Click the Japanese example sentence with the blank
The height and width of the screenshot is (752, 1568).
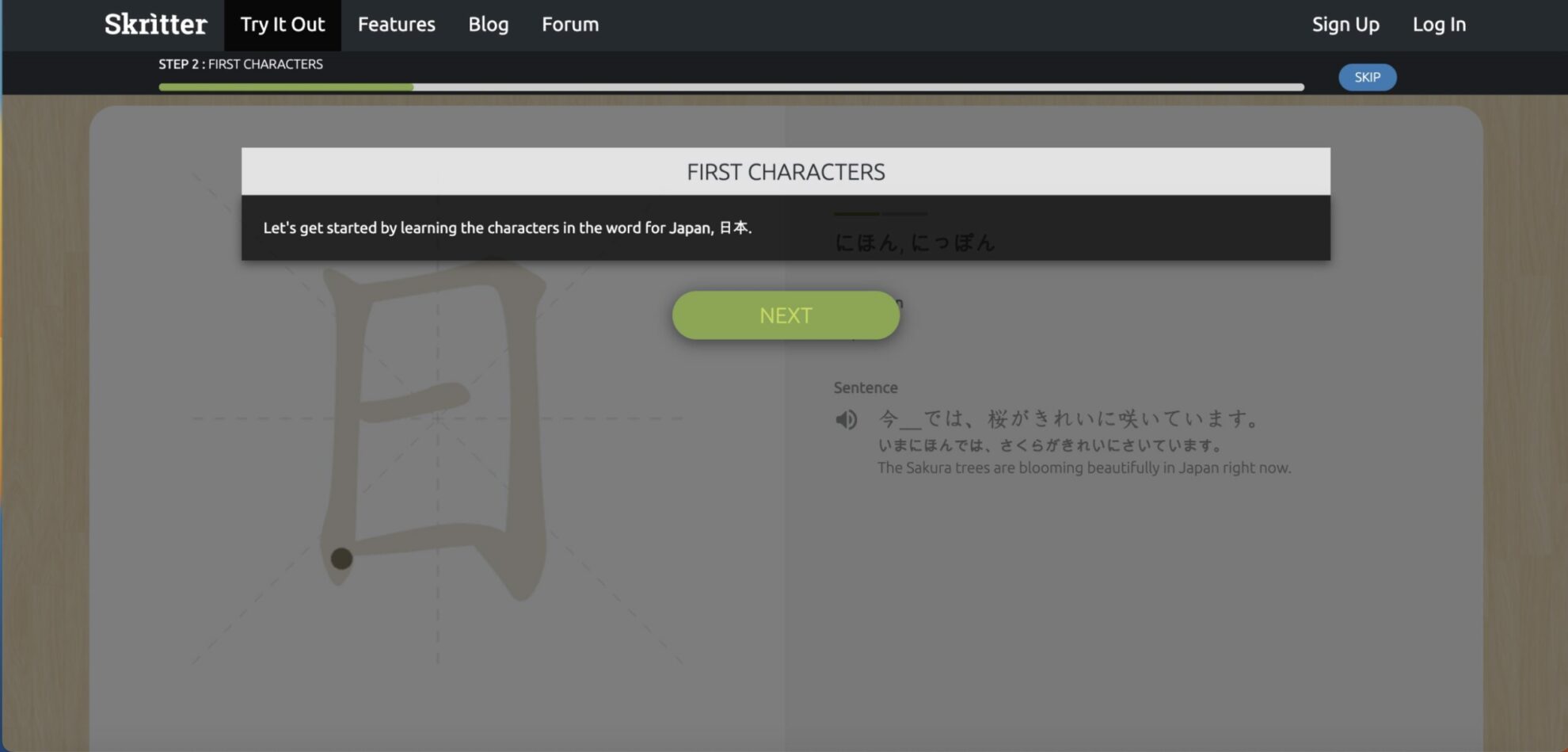click(1069, 418)
